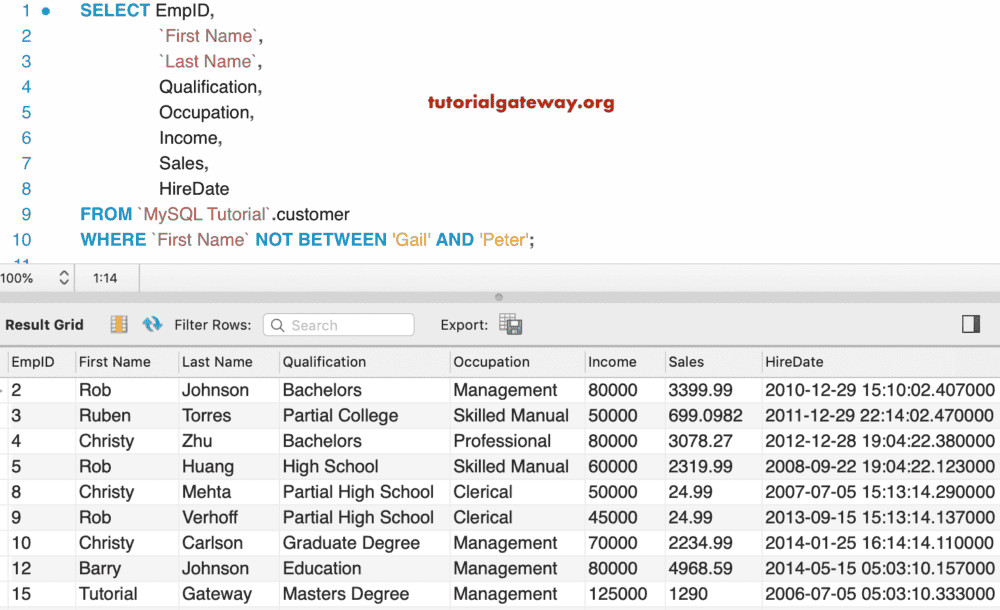The height and width of the screenshot is (610, 1000).
Task: Select the Sales cell '699.0982'
Action: click(x=705, y=415)
